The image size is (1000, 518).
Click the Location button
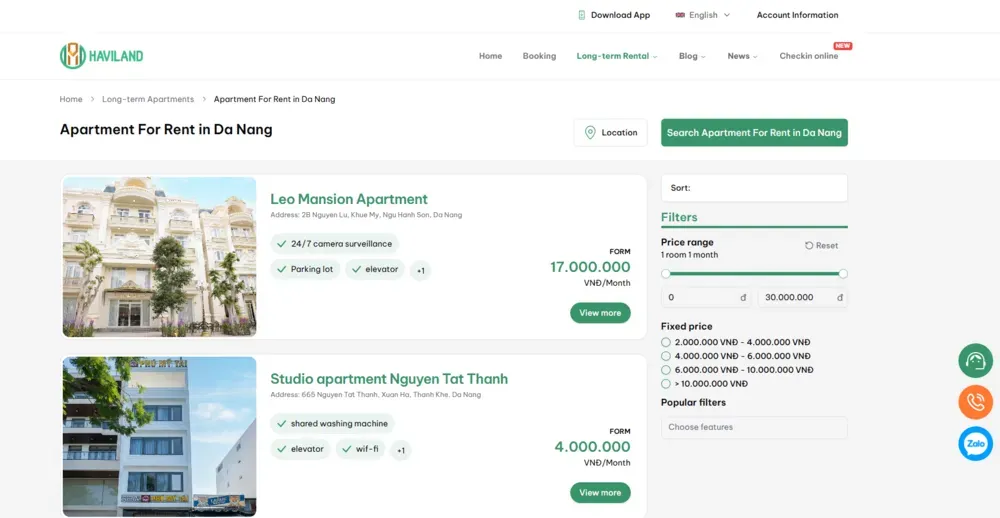610,133
